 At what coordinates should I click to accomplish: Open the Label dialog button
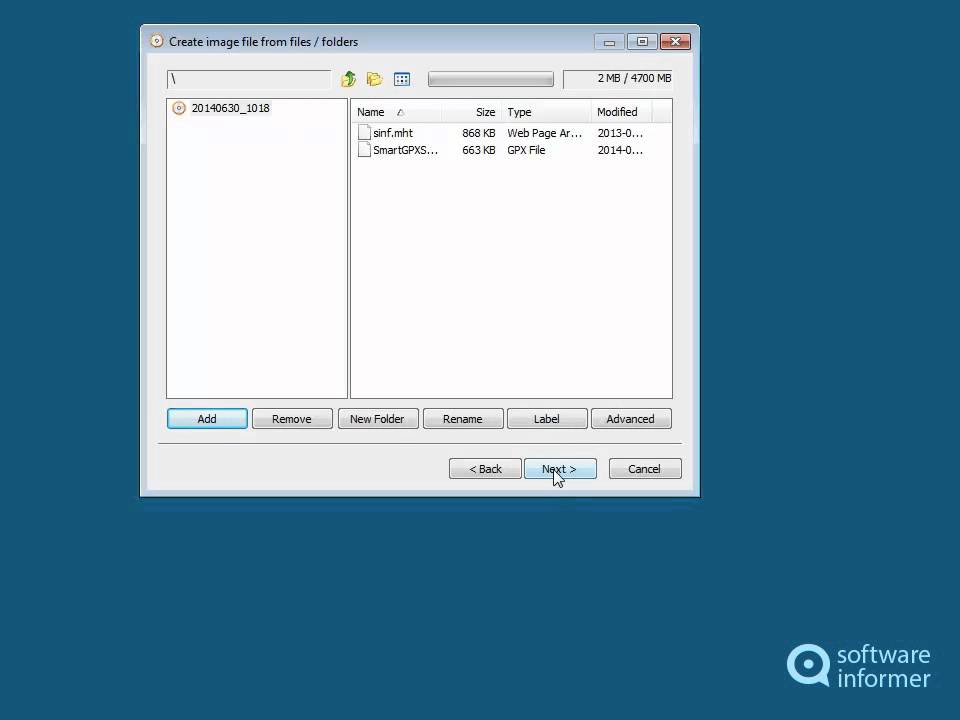pyautogui.click(x=547, y=419)
